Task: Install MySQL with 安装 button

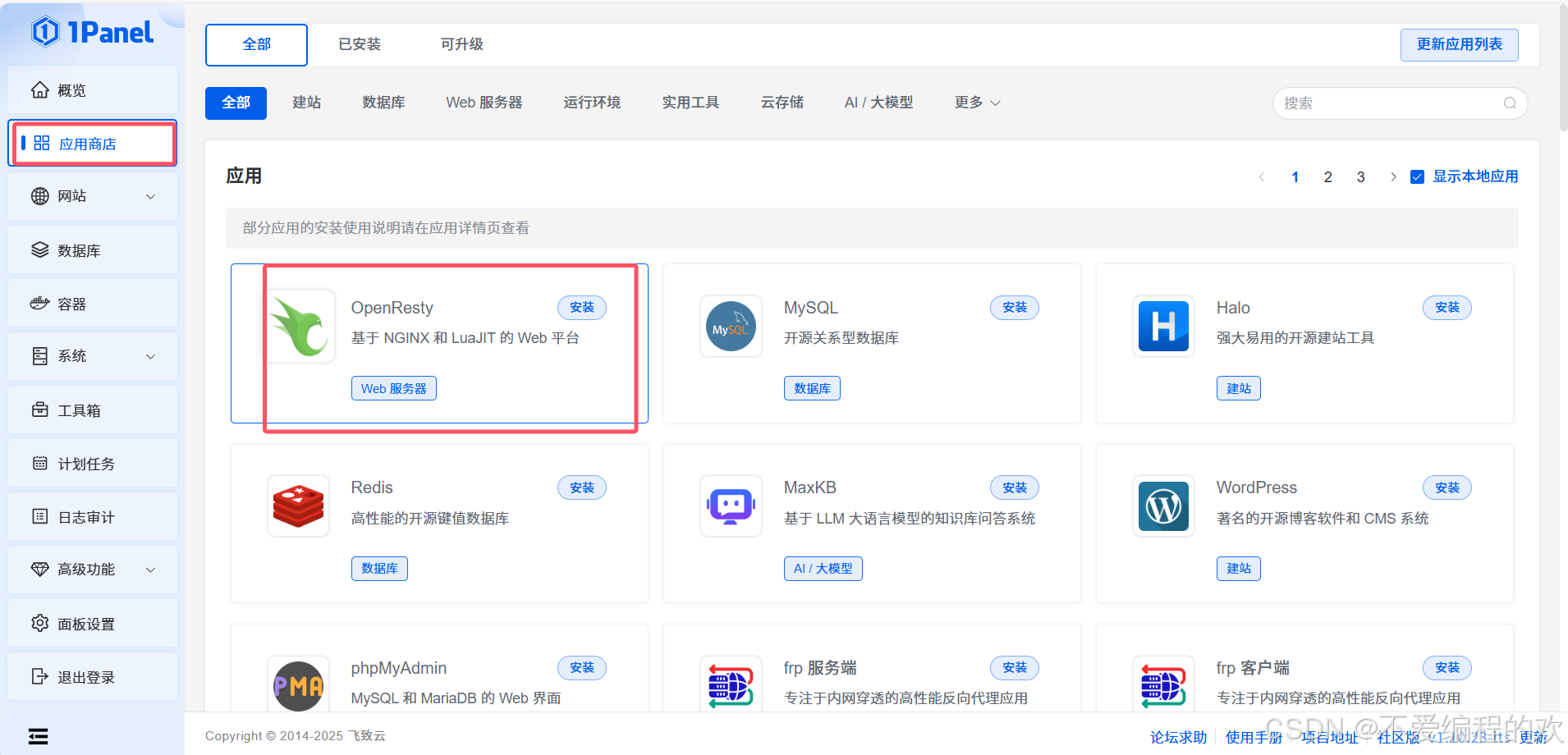Action: (1015, 308)
